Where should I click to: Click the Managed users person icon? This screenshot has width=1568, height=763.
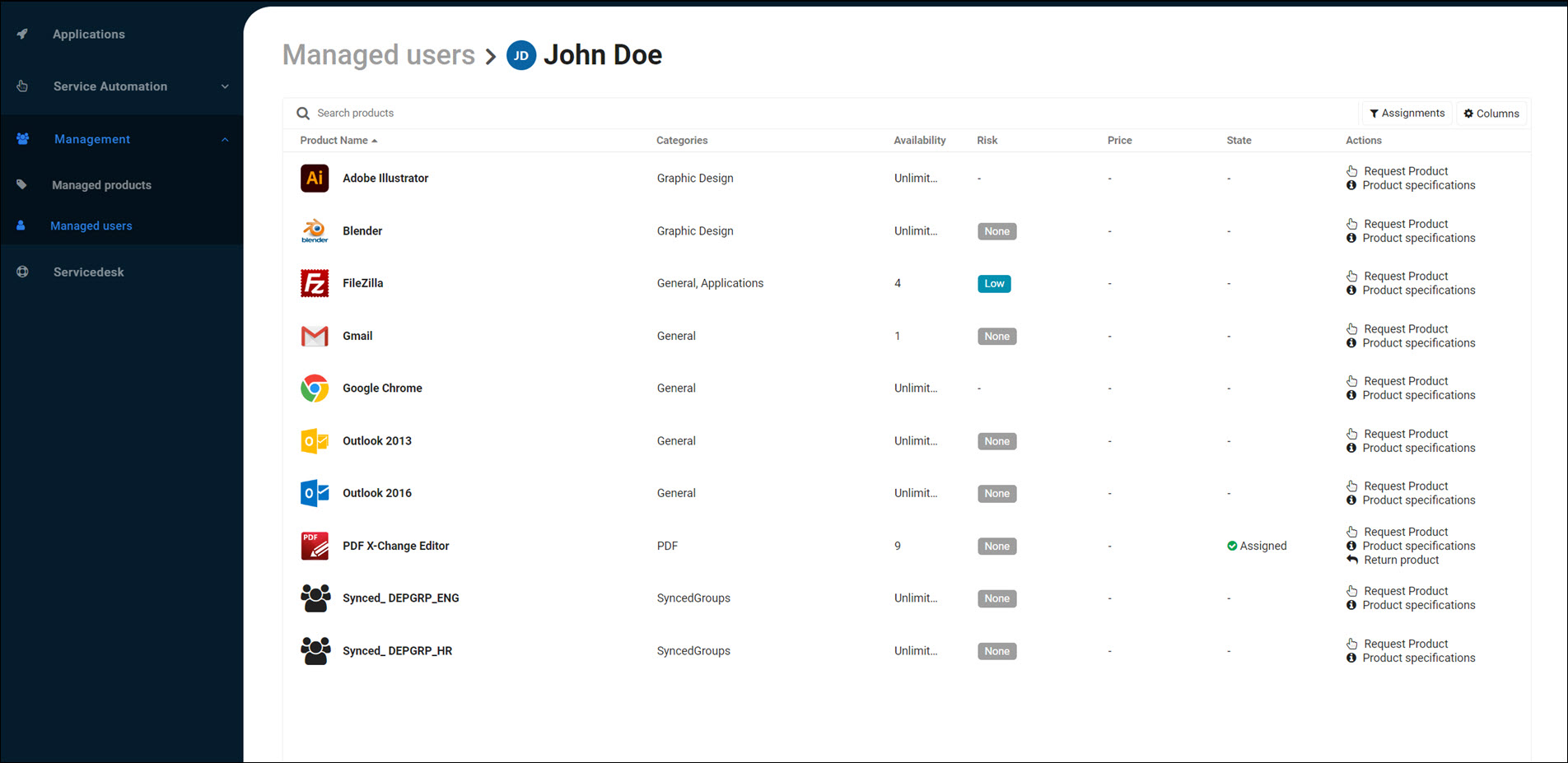point(21,226)
